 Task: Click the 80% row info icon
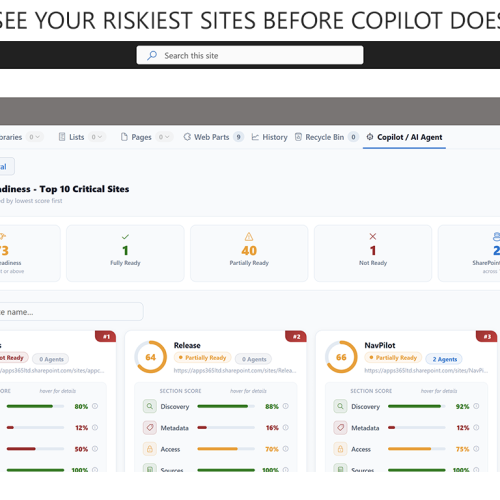(x=95, y=406)
